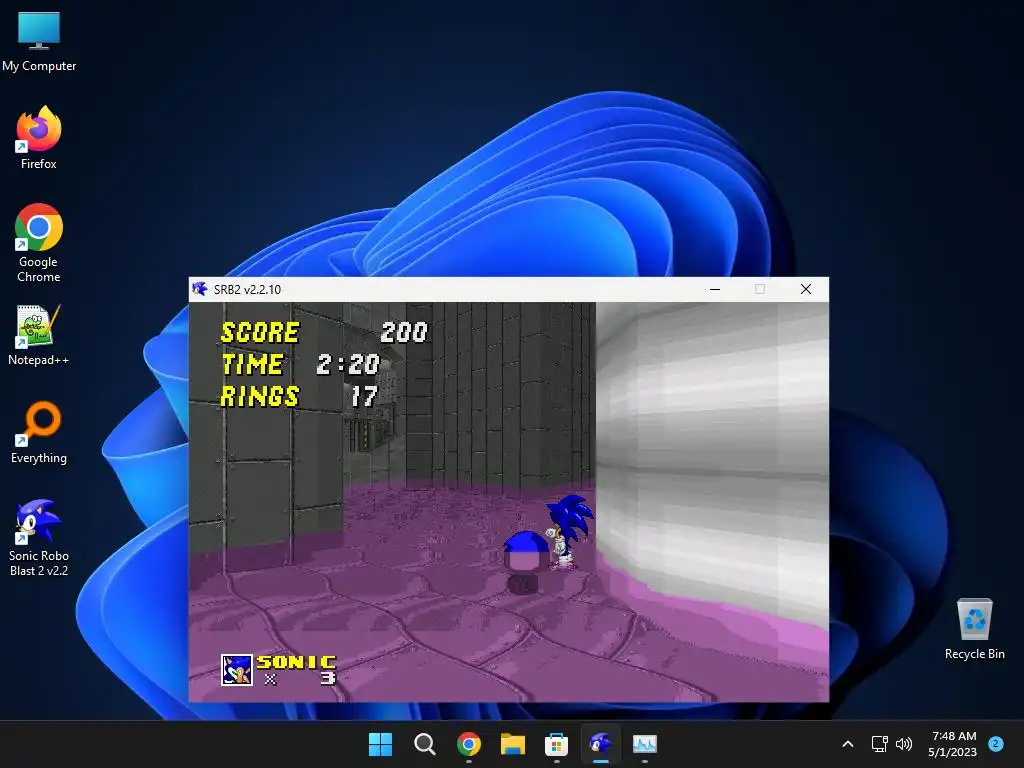Click the score value 200
This screenshot has width=1024, height=768.
coord(404,332)
